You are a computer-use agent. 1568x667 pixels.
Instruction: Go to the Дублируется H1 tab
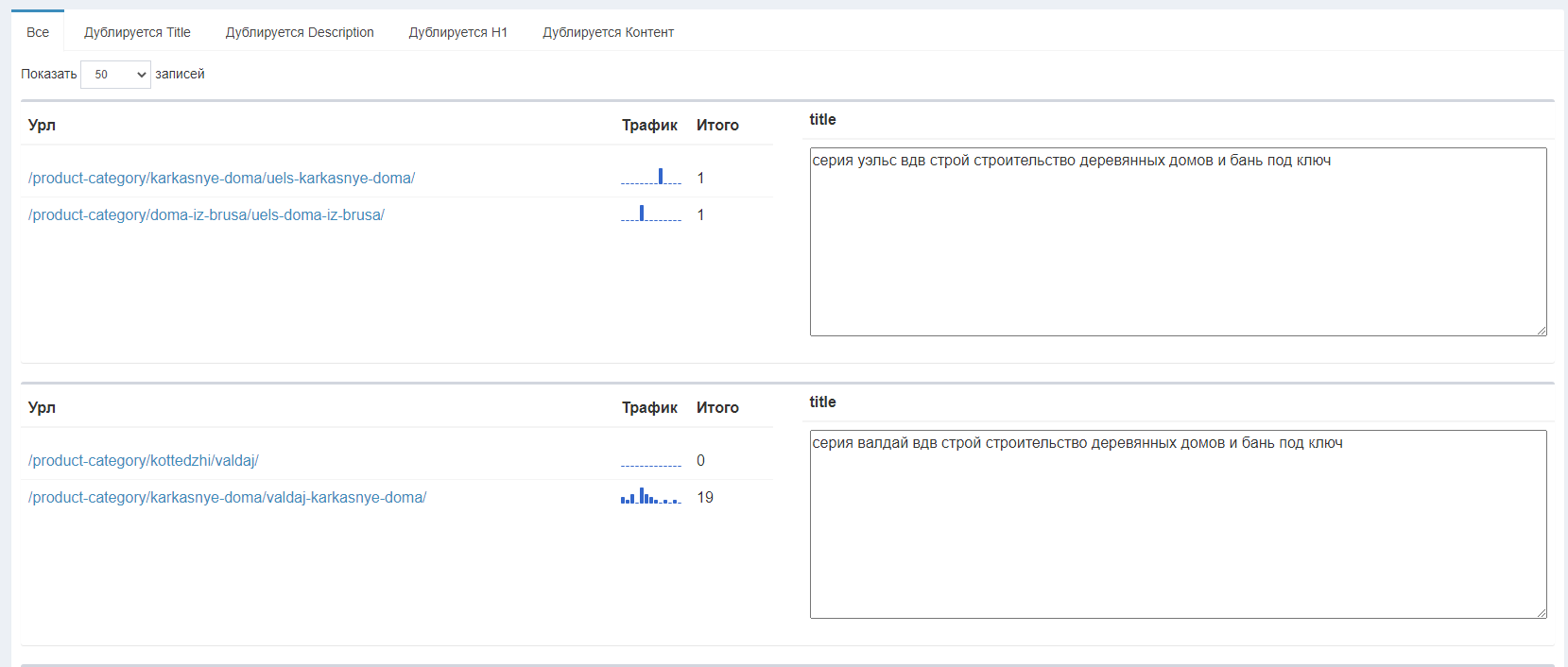[457, 32]
